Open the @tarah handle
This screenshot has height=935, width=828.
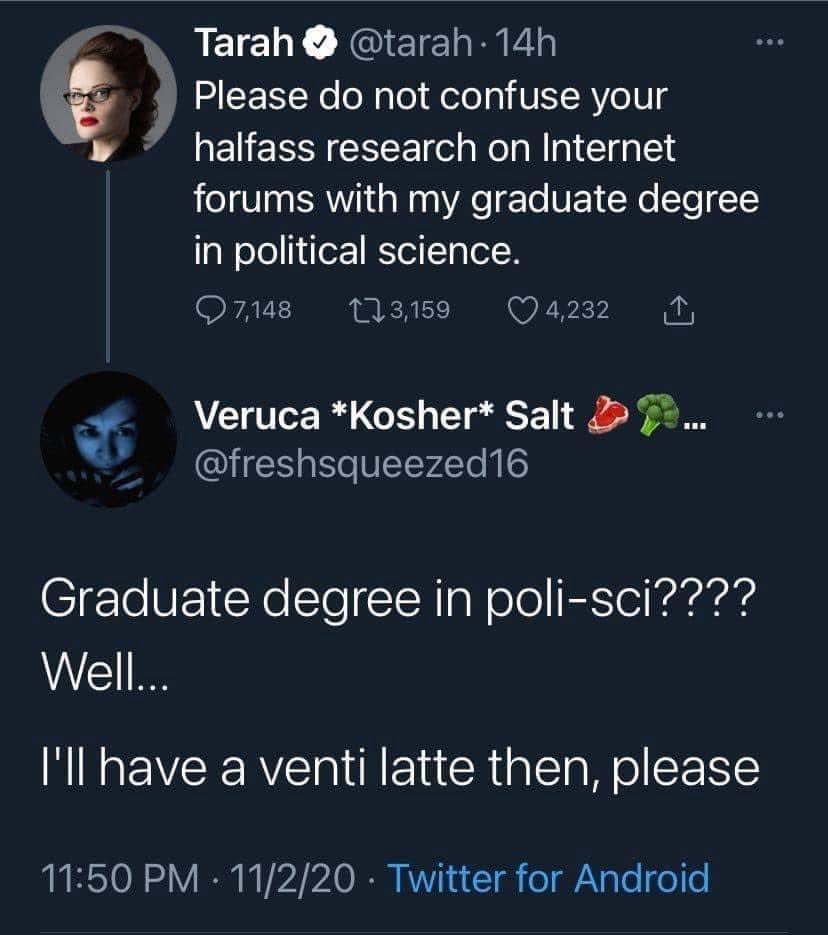click(x=410, y=43)
